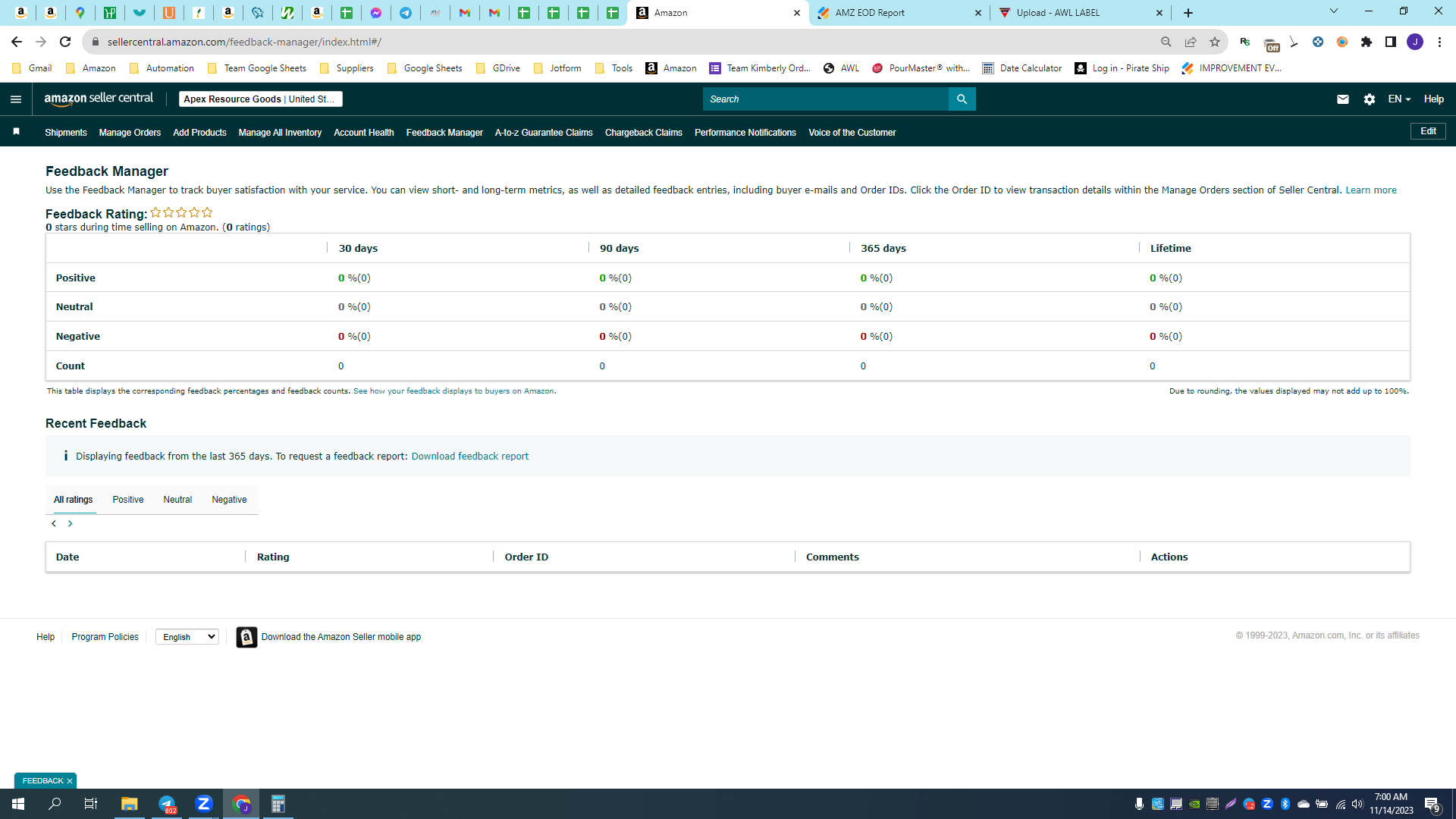The image size is (1456, 819).
Task: Click the bookmark flag icon in navigation bar
Action: (16, 132)
